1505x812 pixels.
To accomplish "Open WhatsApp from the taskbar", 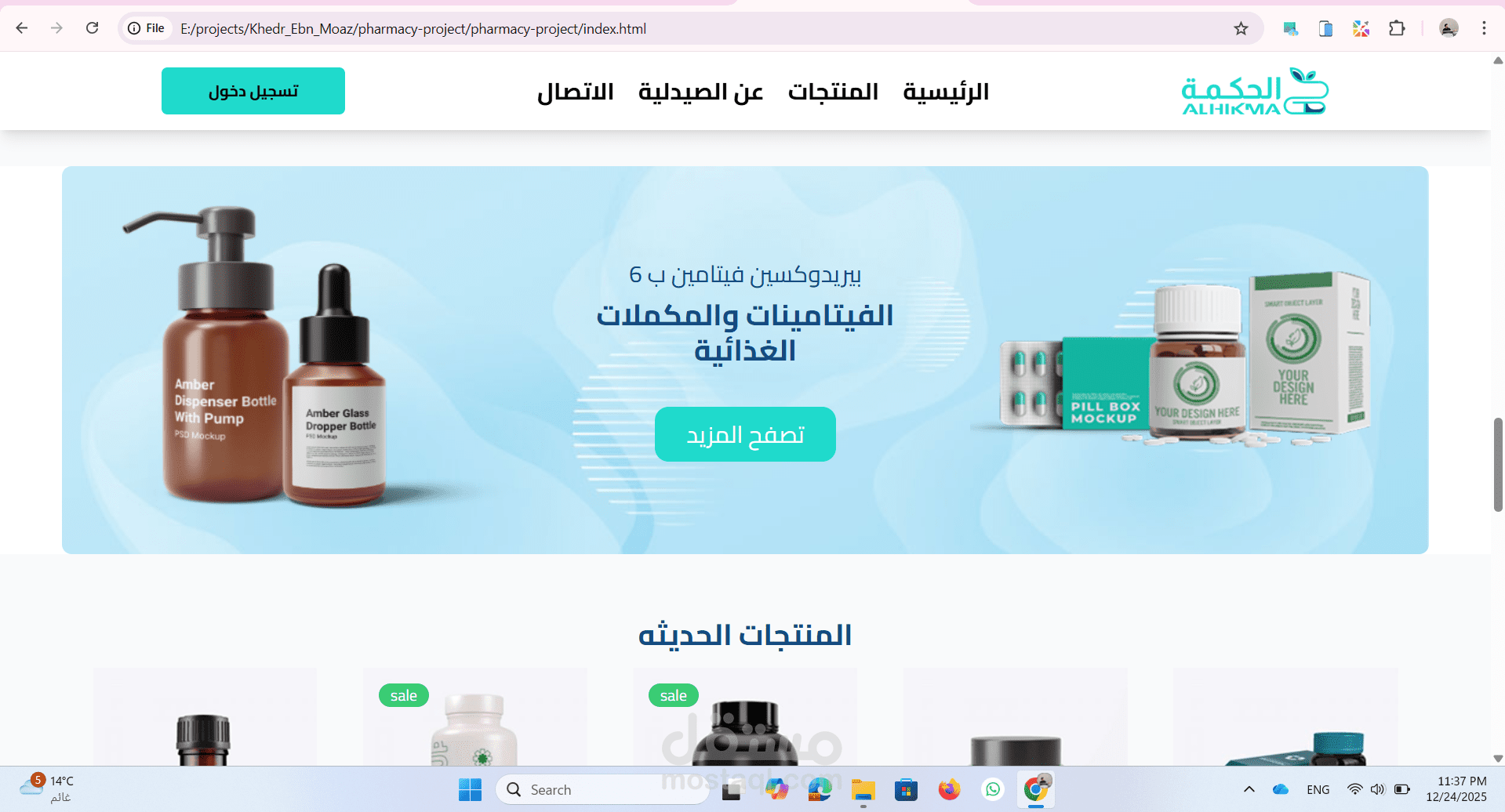I will (993, 789).
